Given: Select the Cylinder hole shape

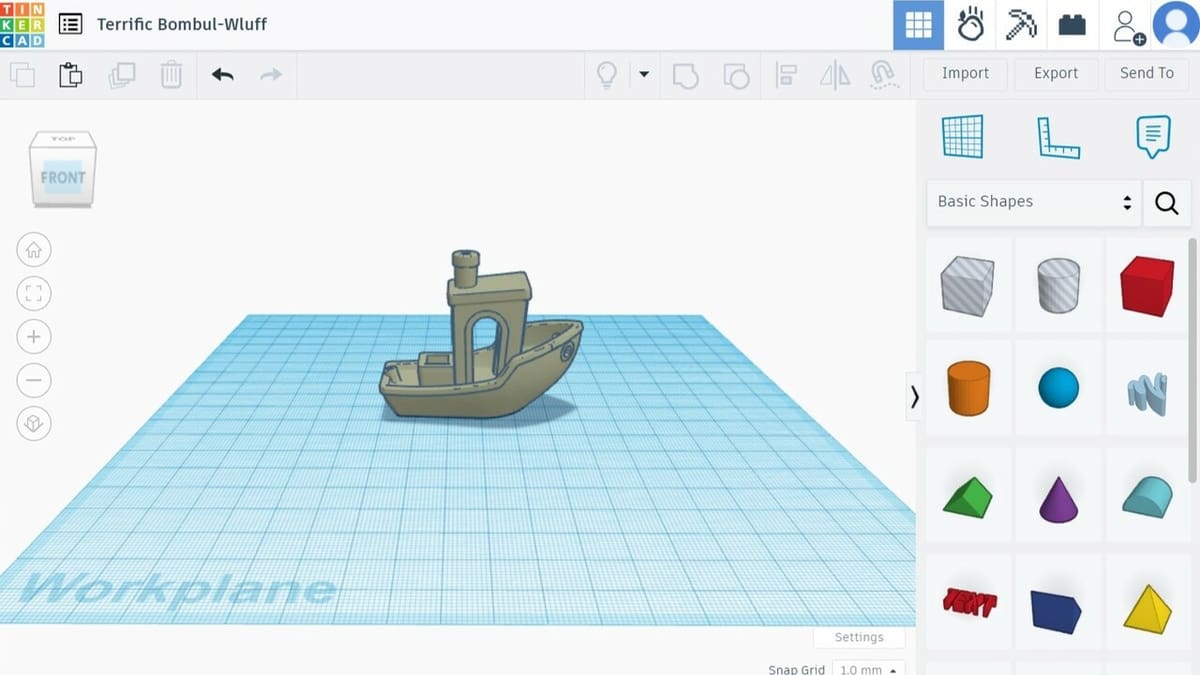Looking at the screenshot, I should click(x=1058, y=285).
